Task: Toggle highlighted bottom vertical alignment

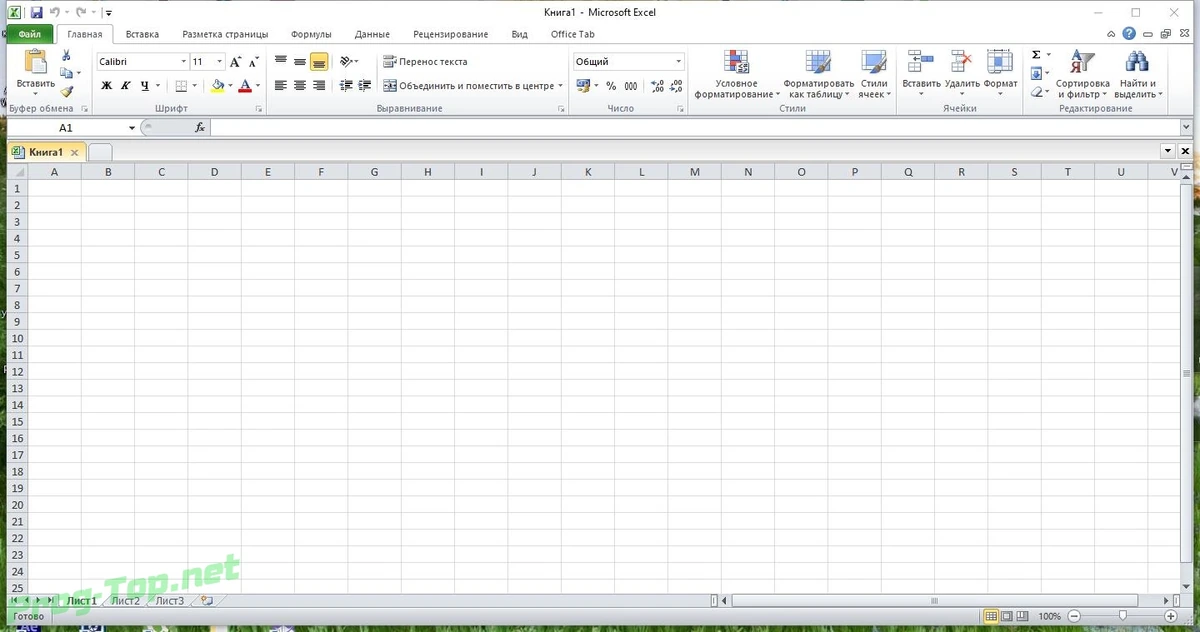Action: click(x=319, y=62)
